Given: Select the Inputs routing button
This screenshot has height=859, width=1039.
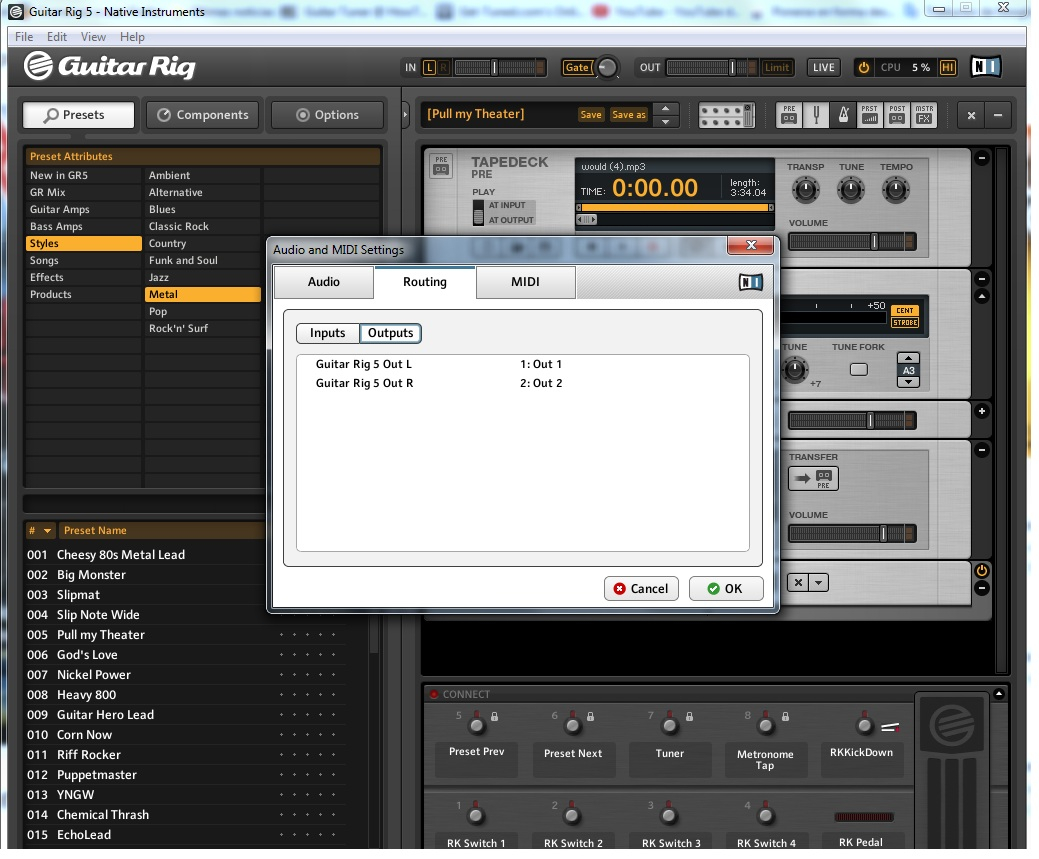Looking at the screenshot, I should (327, 333).
